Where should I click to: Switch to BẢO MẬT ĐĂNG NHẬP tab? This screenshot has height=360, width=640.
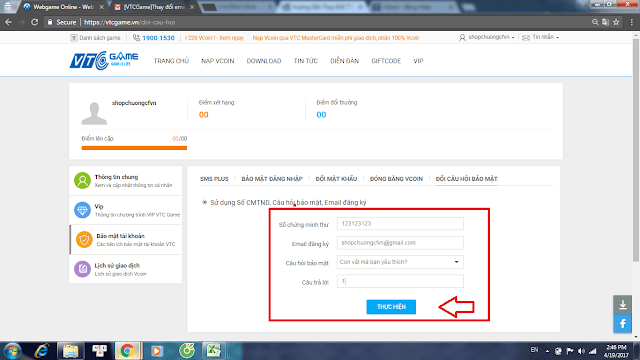tap(272, 179)
